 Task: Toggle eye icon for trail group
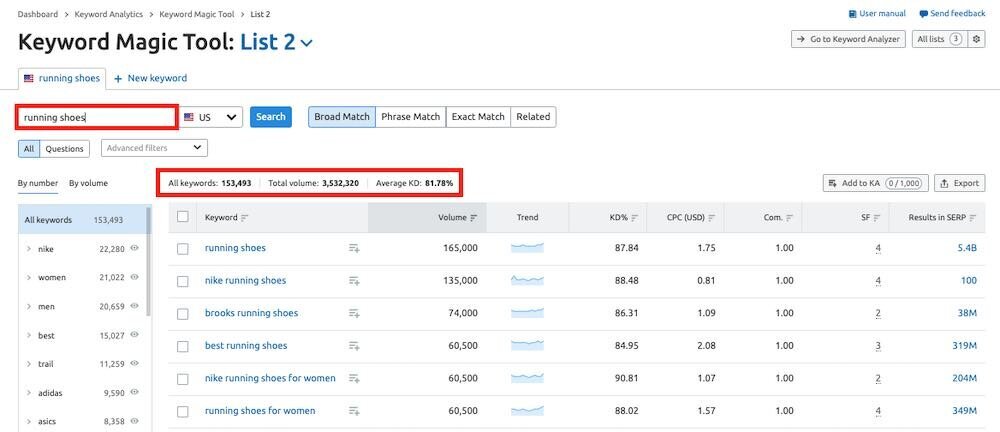point(135,364)
